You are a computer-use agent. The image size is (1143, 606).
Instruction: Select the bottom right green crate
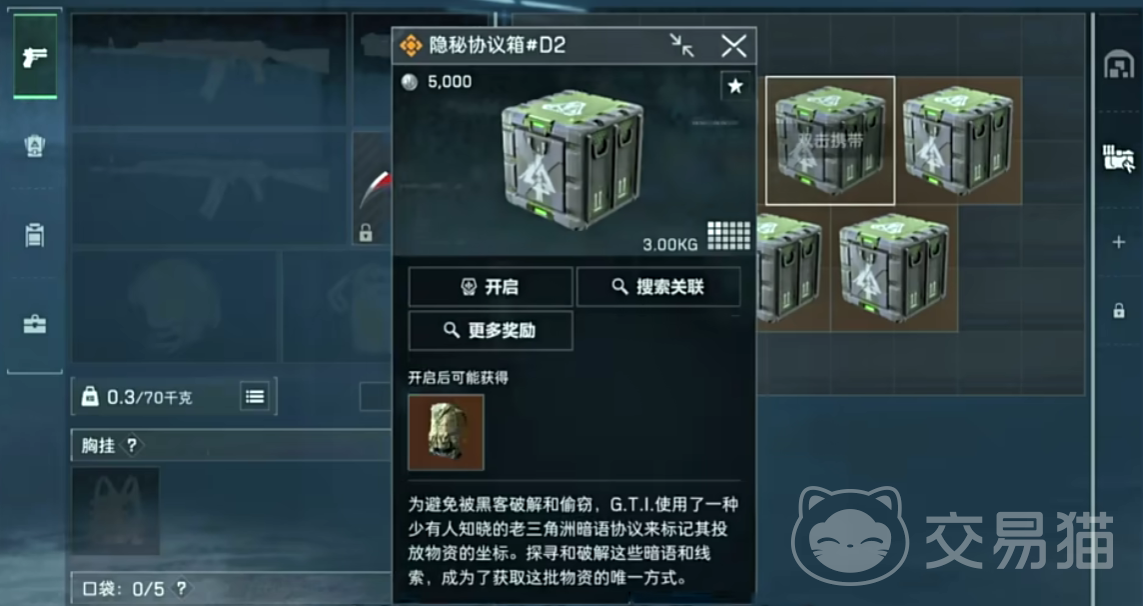894,268
